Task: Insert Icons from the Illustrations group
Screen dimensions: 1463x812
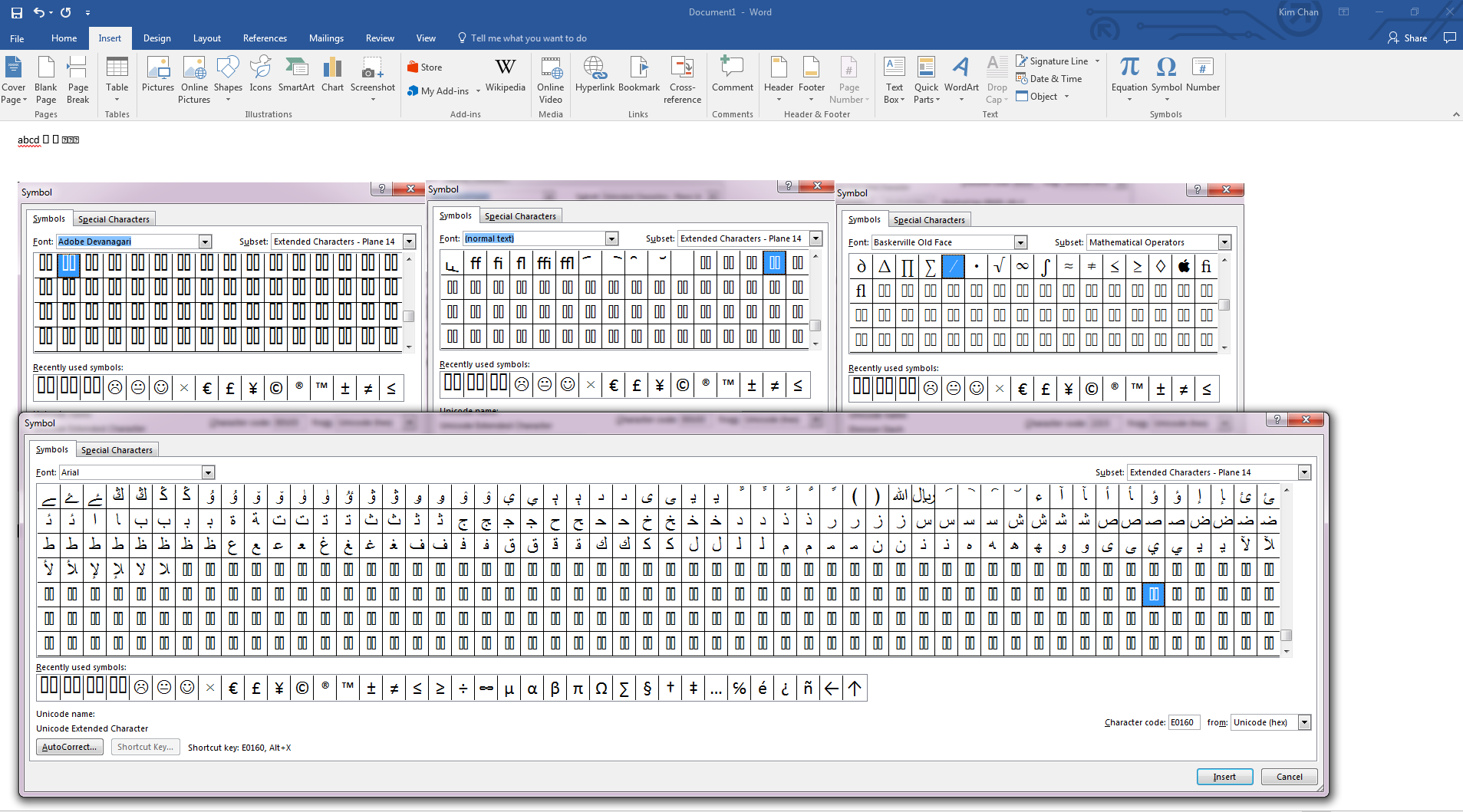Action: [x=260, y=74]
